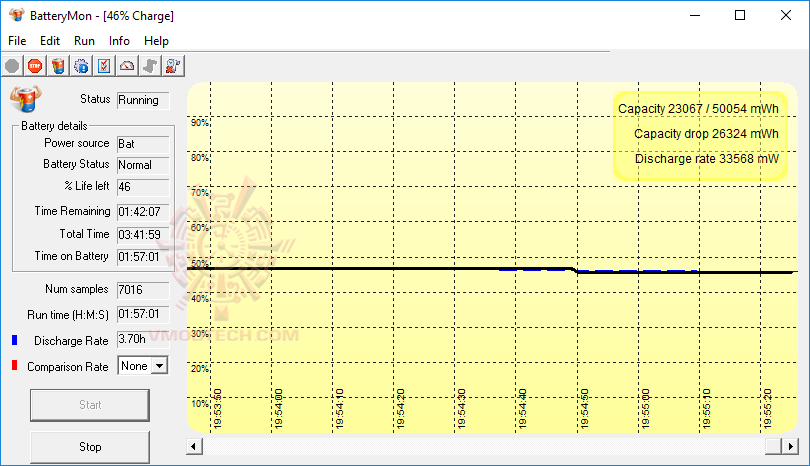Viewport: 810px width, 466px height.
Task: Open the checklist toolbar icon
Action: click(x=104, y=66)
